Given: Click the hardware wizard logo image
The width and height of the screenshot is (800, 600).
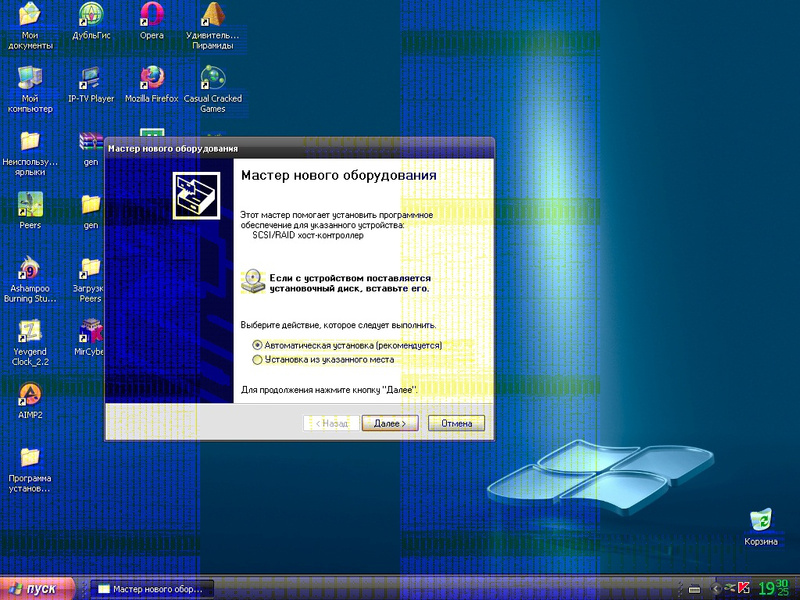Looking at the screenshot, I should (196, 196).
